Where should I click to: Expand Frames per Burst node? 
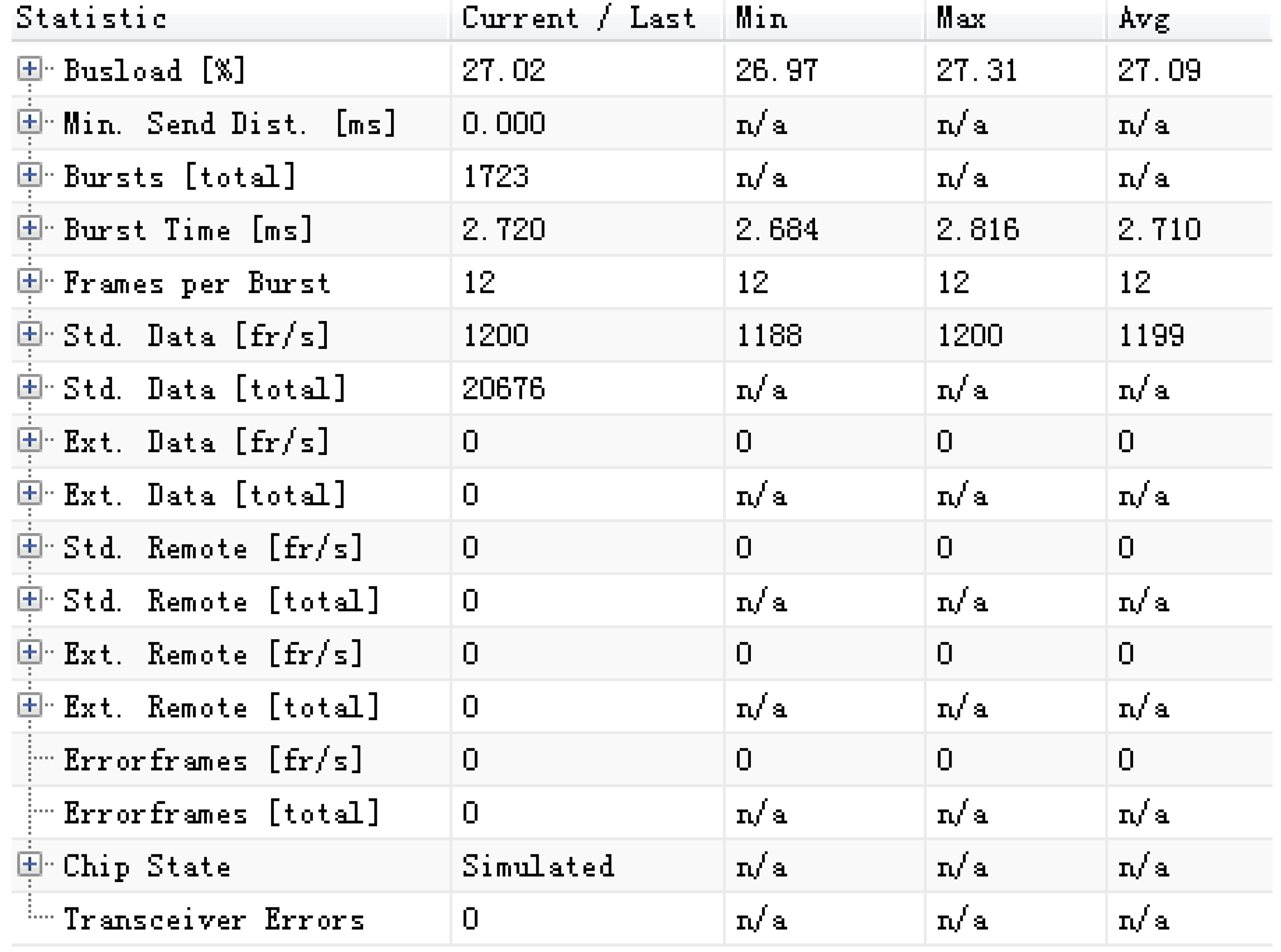point(29,281)
